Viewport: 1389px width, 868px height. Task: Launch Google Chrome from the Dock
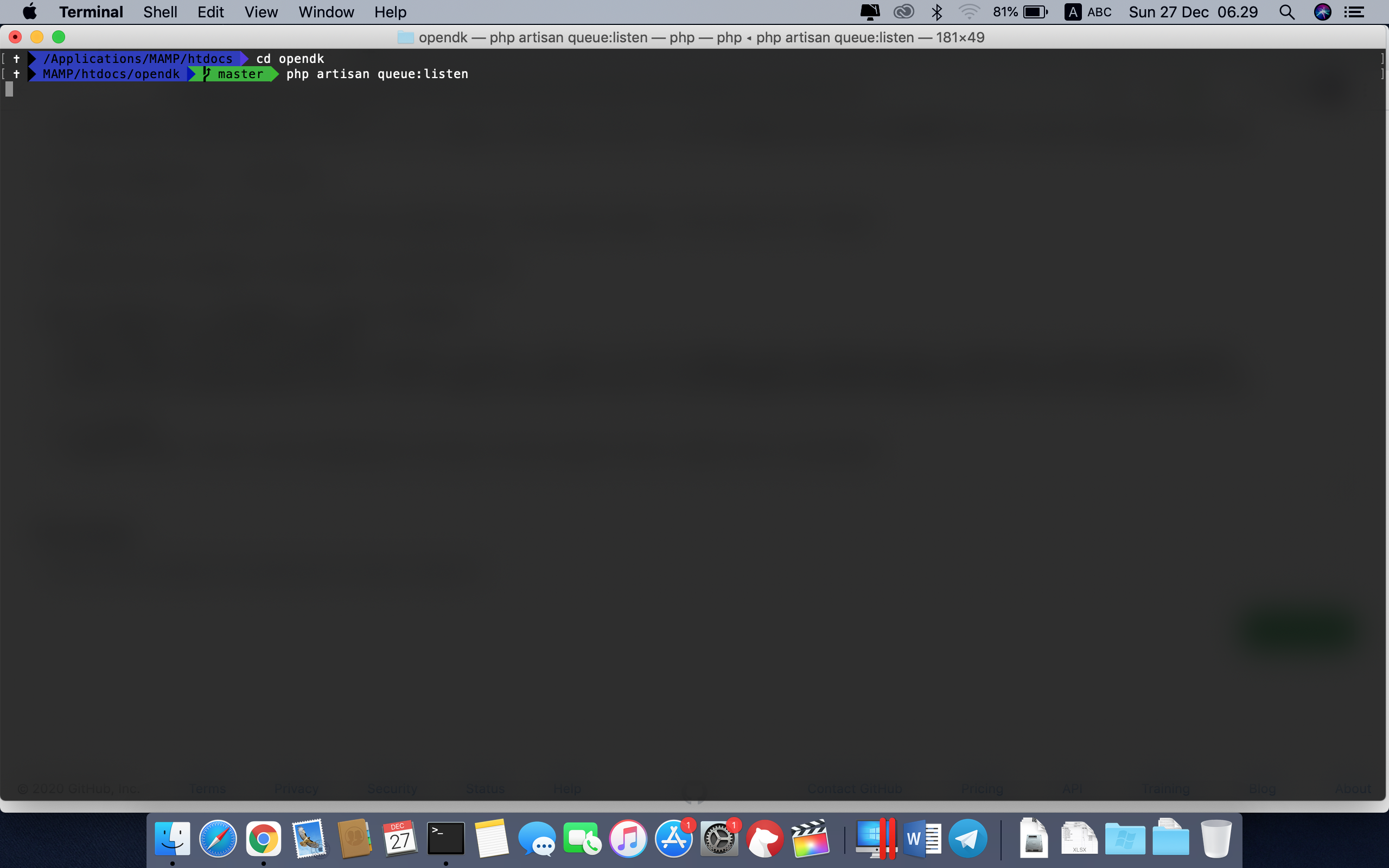(x=264, y=839)
